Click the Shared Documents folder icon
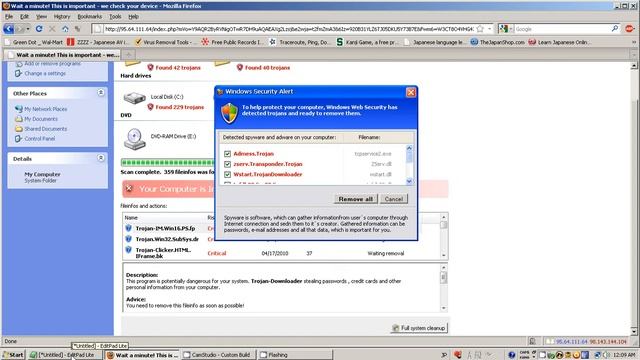Image resolution: width=640 pixels, height=360 pixels. pos(18,129)
